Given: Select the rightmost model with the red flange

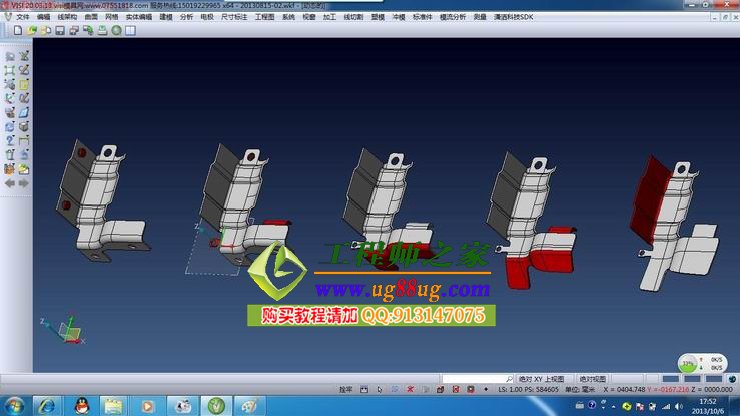Looking at the screenshot, I should click(x=675, y=223).
